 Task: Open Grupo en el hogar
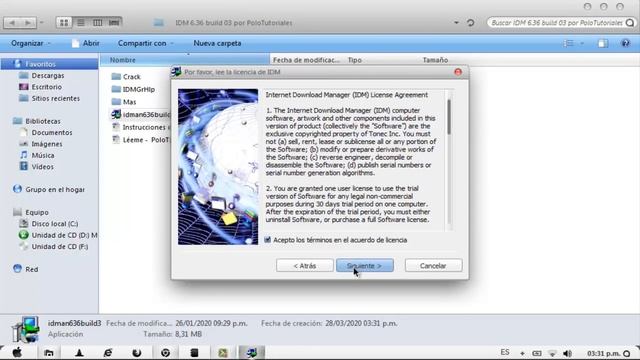(x=49, y=189)
